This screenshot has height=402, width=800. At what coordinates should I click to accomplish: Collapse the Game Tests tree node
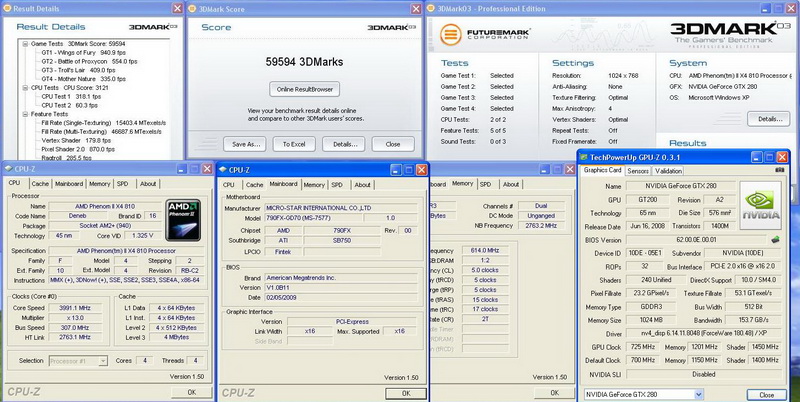pyautogui.click(x=25, y=44)
